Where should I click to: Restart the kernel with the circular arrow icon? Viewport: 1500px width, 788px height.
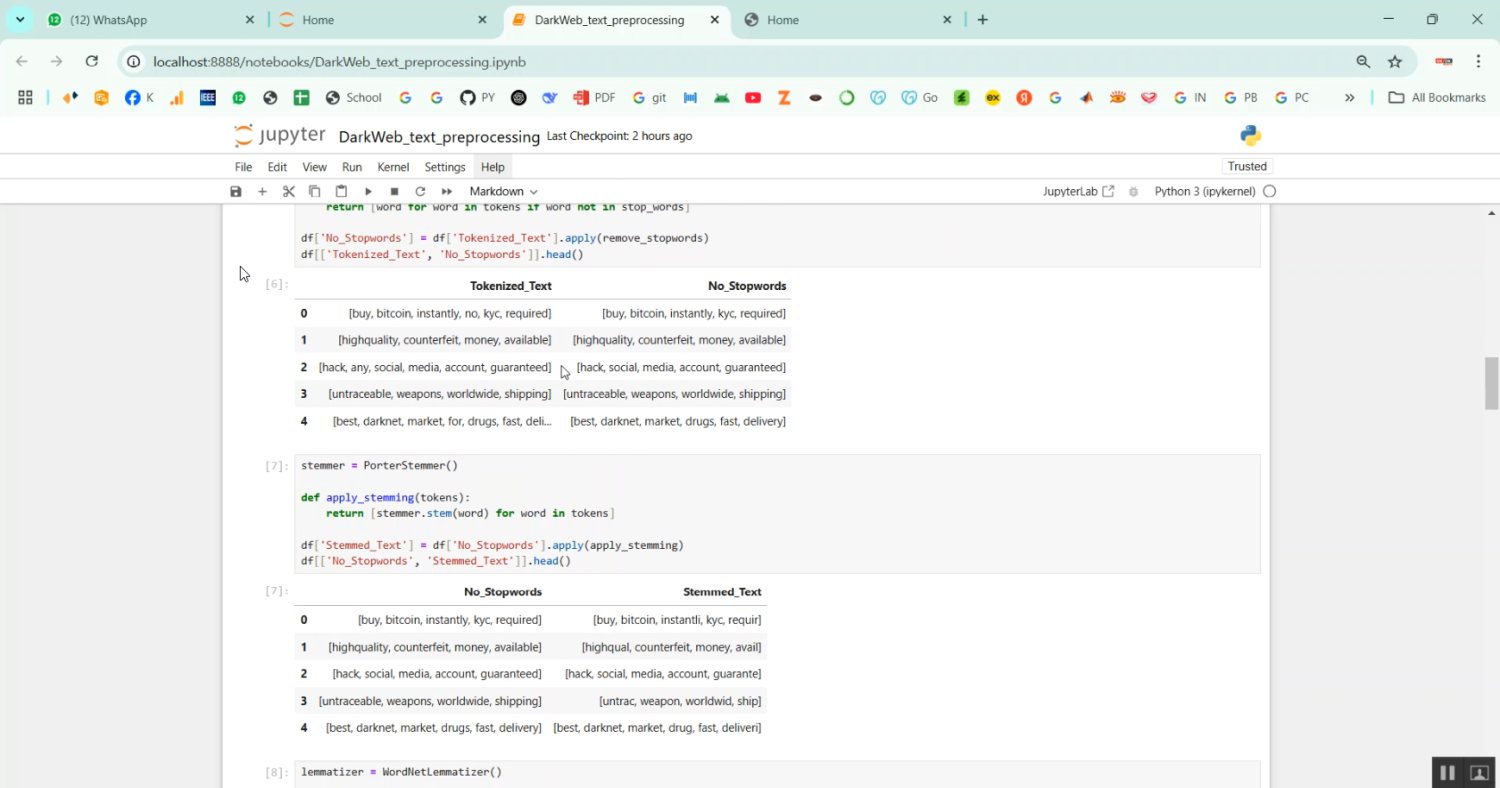[420, 191]
